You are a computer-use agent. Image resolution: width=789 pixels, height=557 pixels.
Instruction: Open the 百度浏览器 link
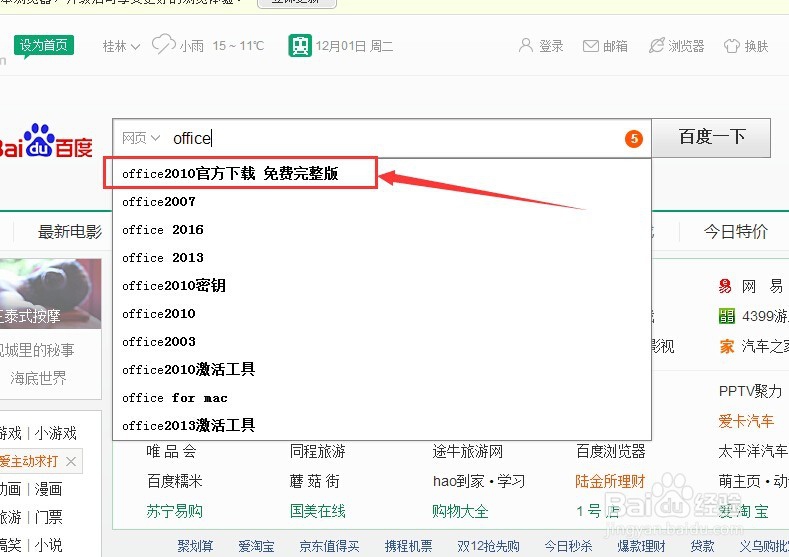click(611, 451)
